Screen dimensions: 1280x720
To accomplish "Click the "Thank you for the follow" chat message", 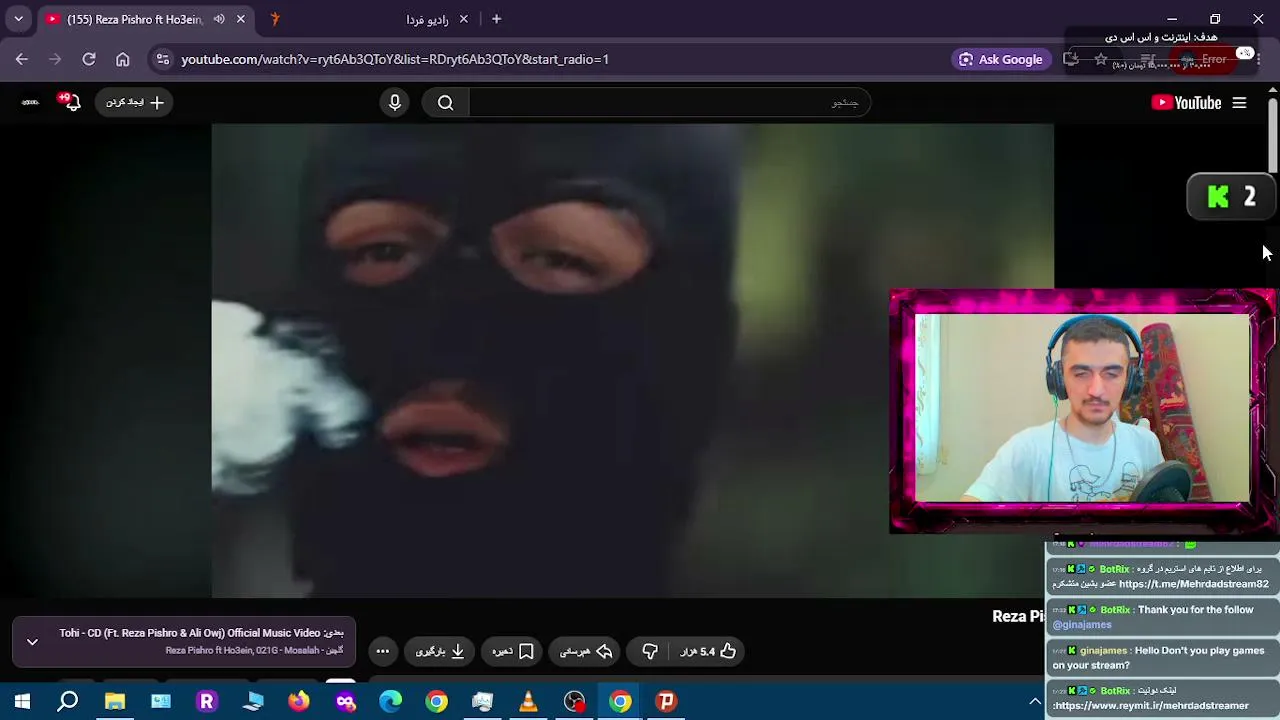I will 1160,617.
